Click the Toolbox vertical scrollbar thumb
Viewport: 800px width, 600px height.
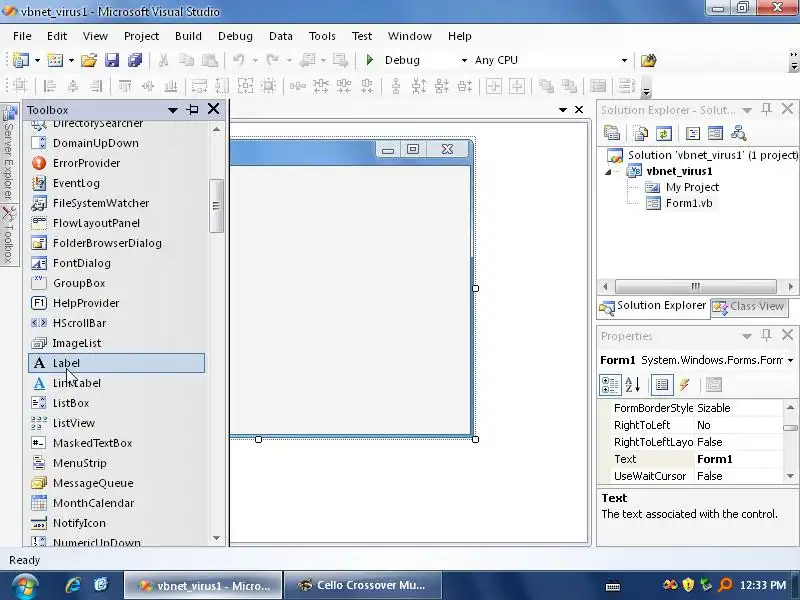[216, 206]
